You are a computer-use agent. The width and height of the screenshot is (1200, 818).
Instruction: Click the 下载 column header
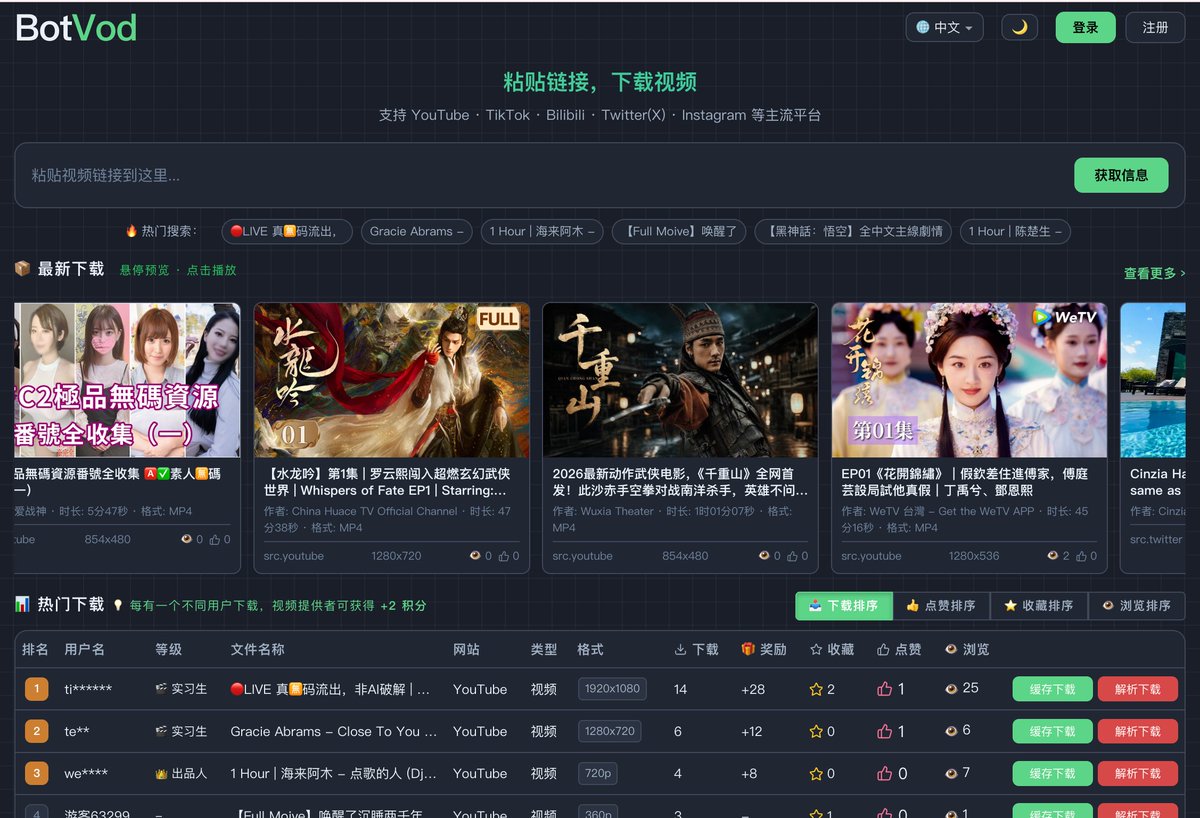pos(696,649)
